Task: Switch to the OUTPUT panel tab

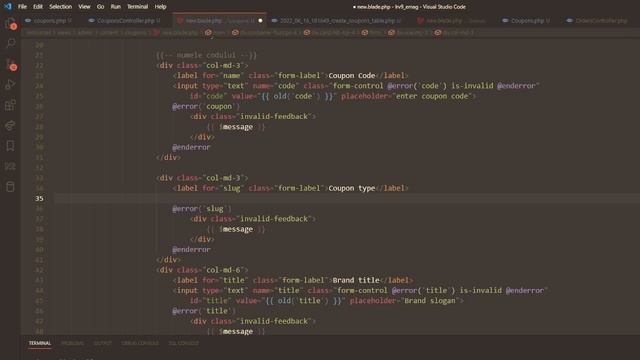Action: (x=102, y=343)
